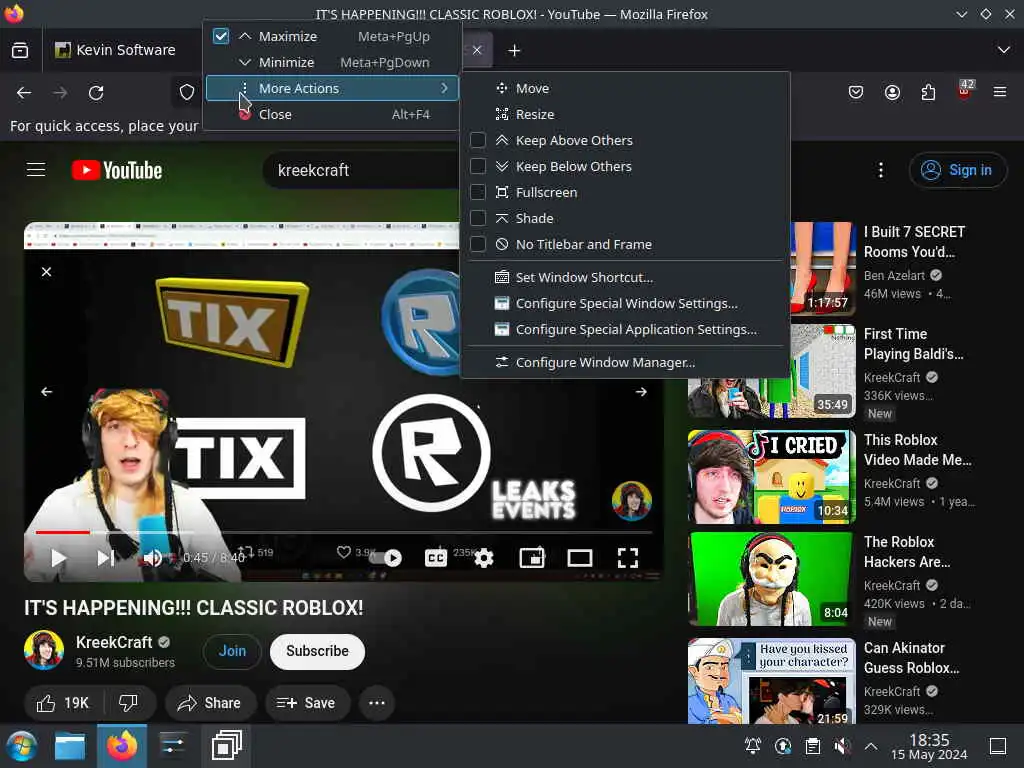
Task: Choose Resize from the window menu
Action: coord(626,114)
